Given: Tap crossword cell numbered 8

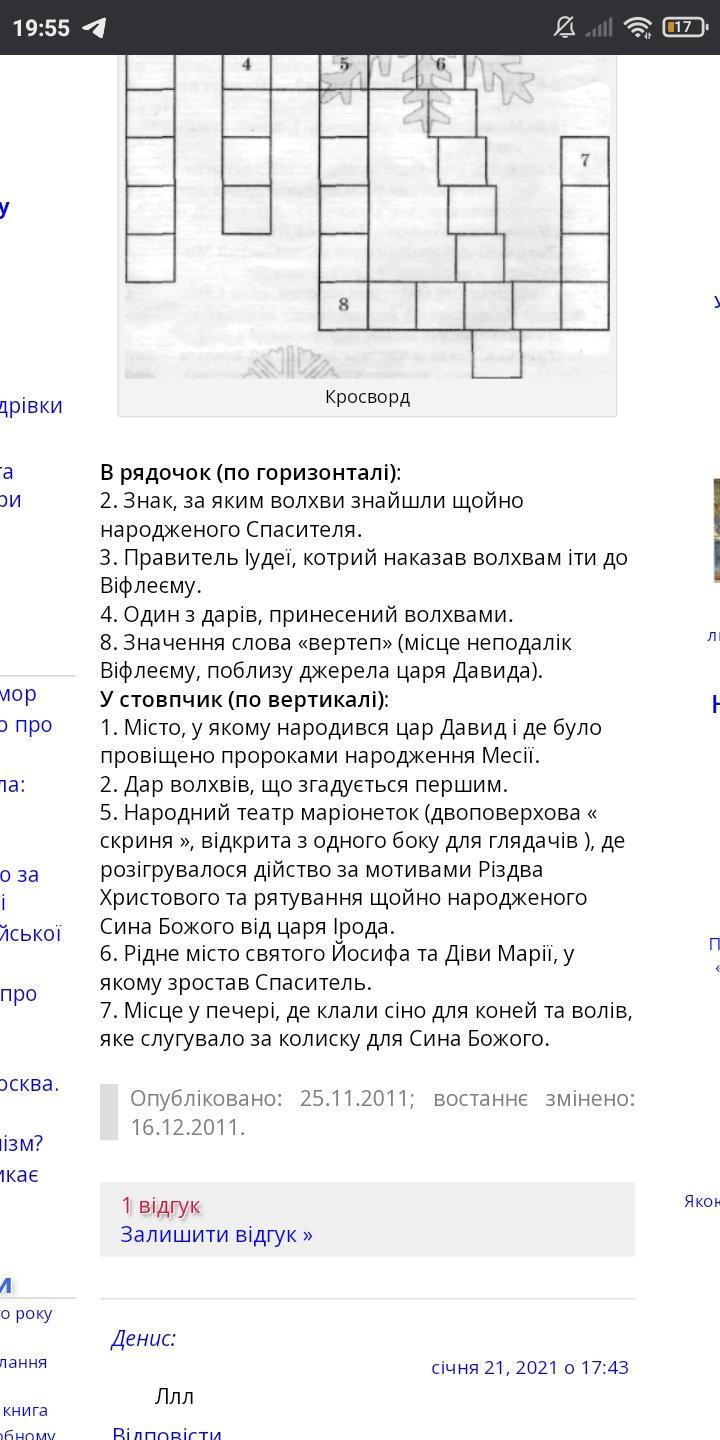Looking at the screenshot, I should click(343, 305).
